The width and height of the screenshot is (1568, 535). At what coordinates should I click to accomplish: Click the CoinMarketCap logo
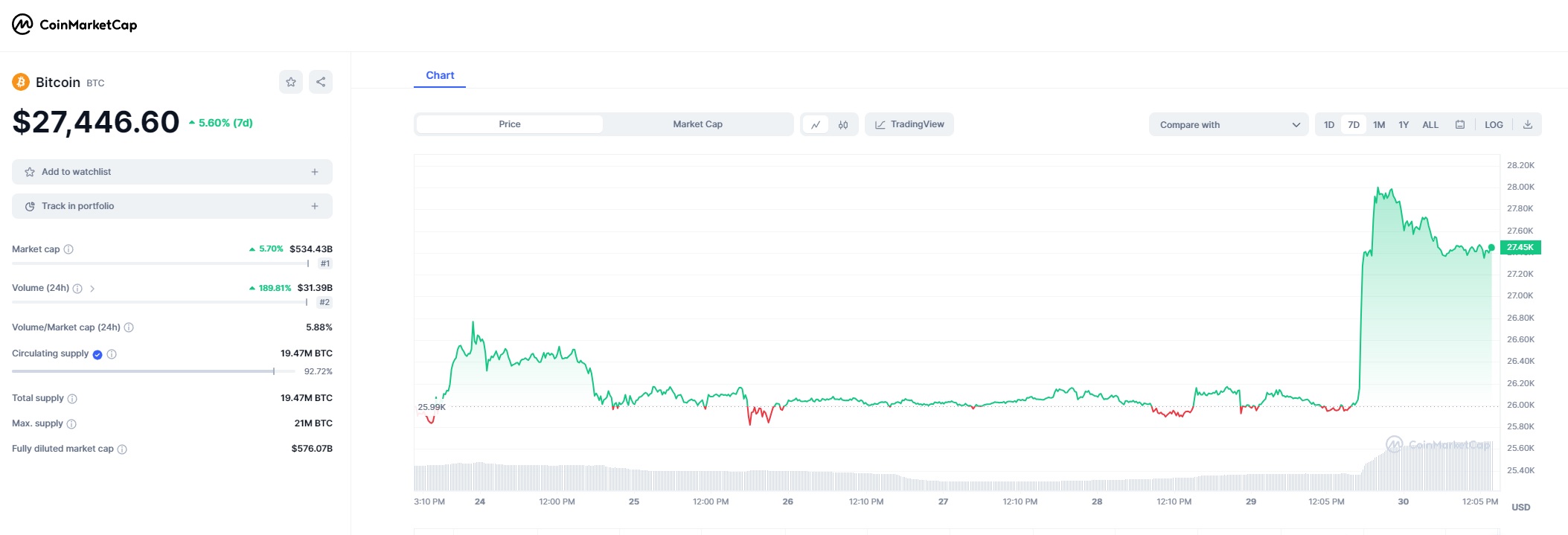74,25
